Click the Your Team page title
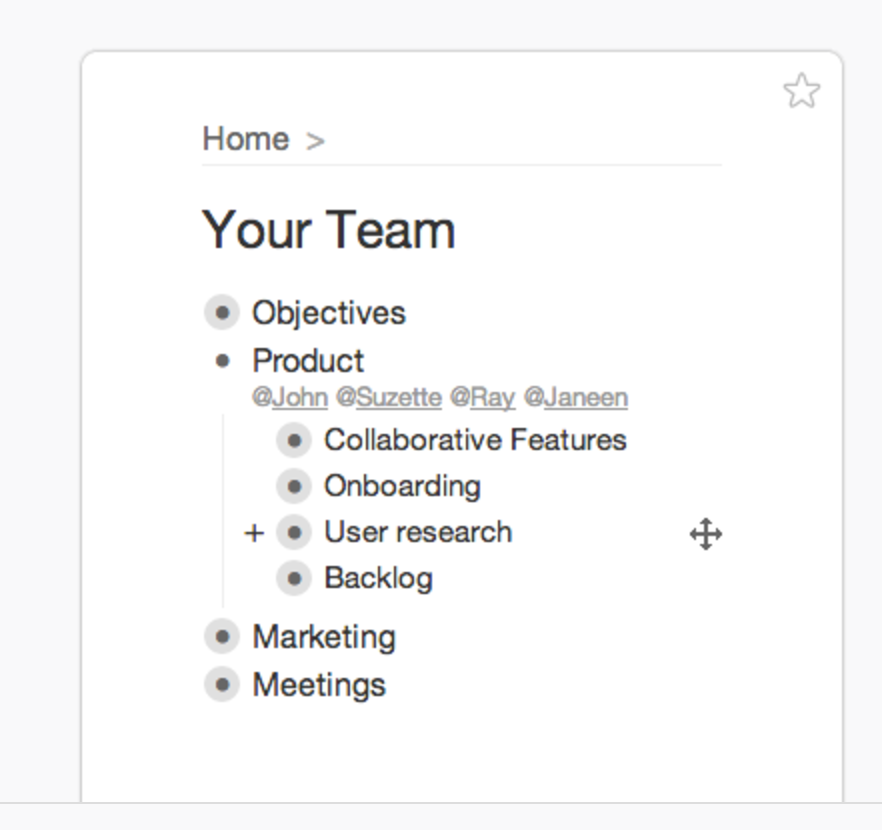882x830 pixels. 329,230
